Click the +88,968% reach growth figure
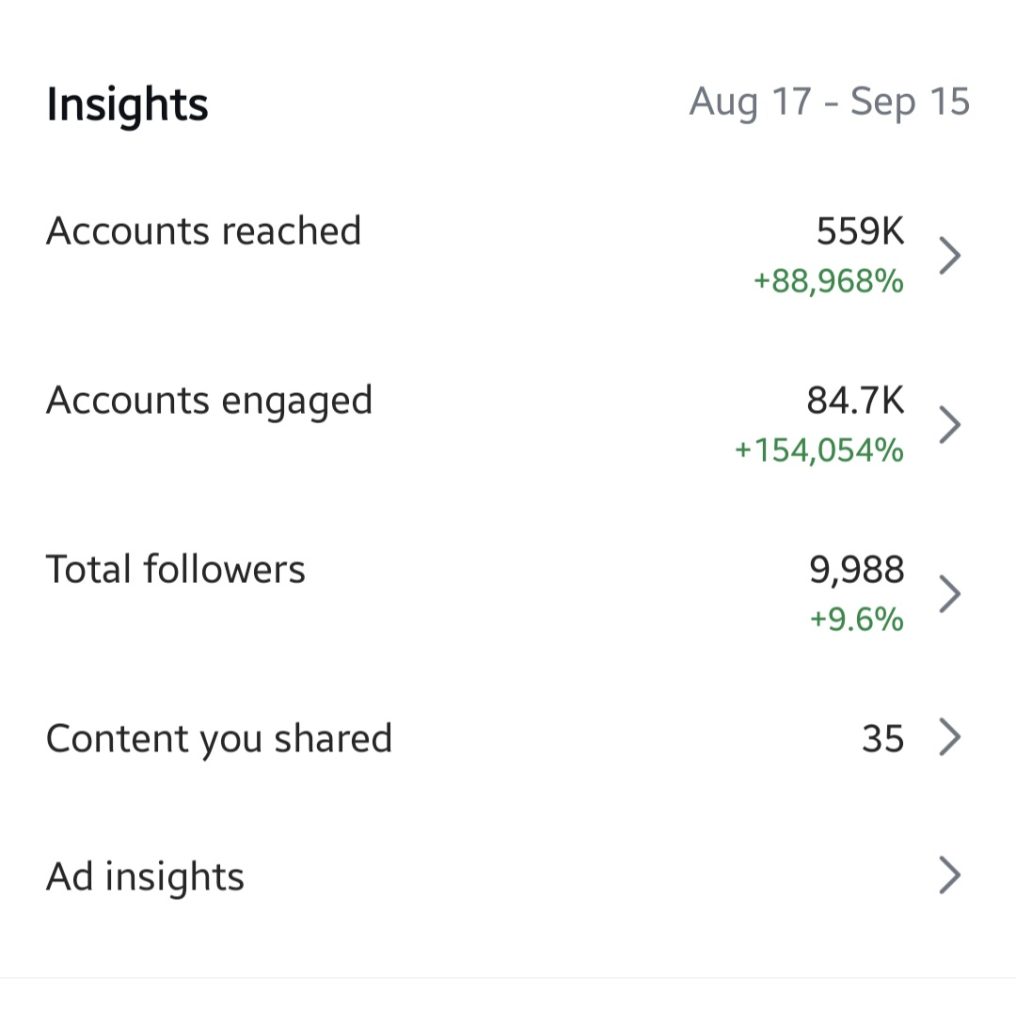 pyautogui.click(x=828, y=281)
